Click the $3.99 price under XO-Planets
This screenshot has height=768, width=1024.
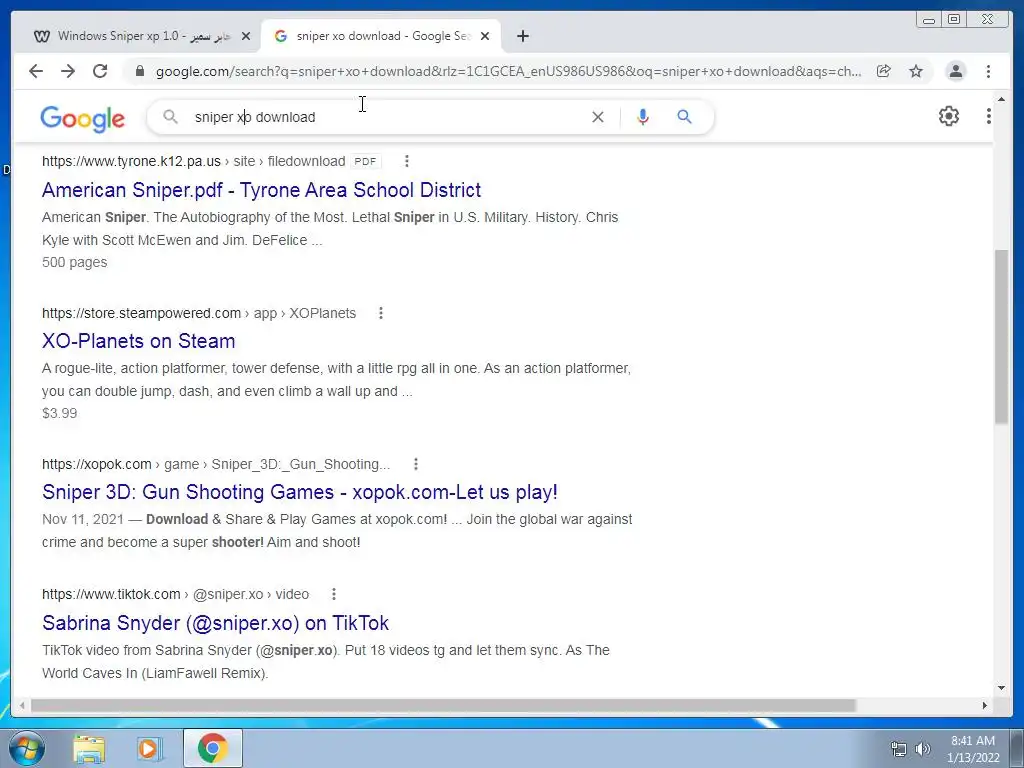(x=59, y=413)
